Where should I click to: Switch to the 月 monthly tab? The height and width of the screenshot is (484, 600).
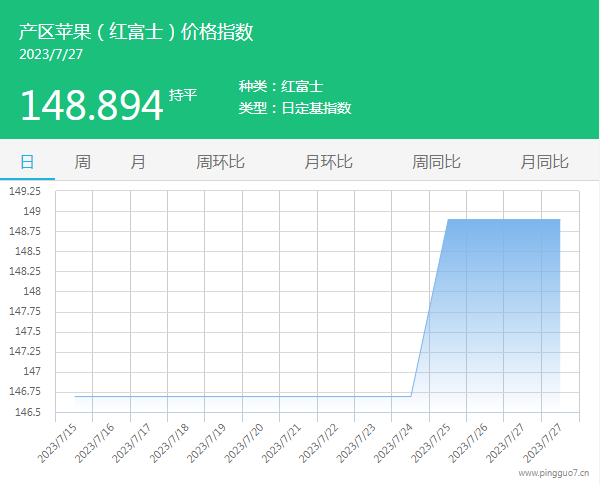138,162
